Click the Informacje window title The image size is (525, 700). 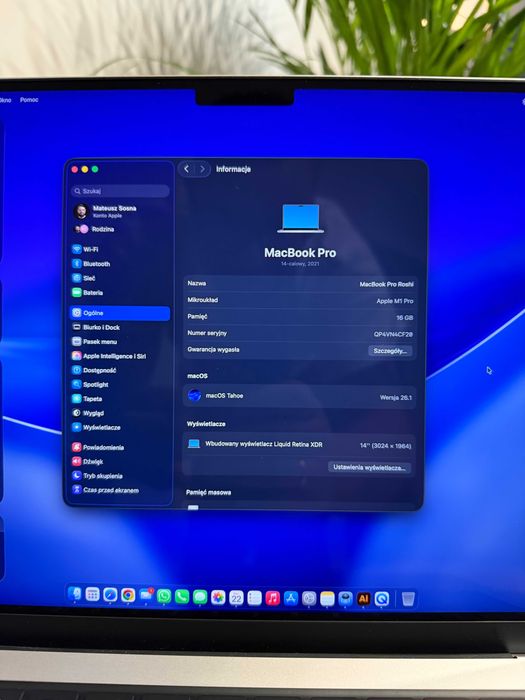(x=233, y=169)
